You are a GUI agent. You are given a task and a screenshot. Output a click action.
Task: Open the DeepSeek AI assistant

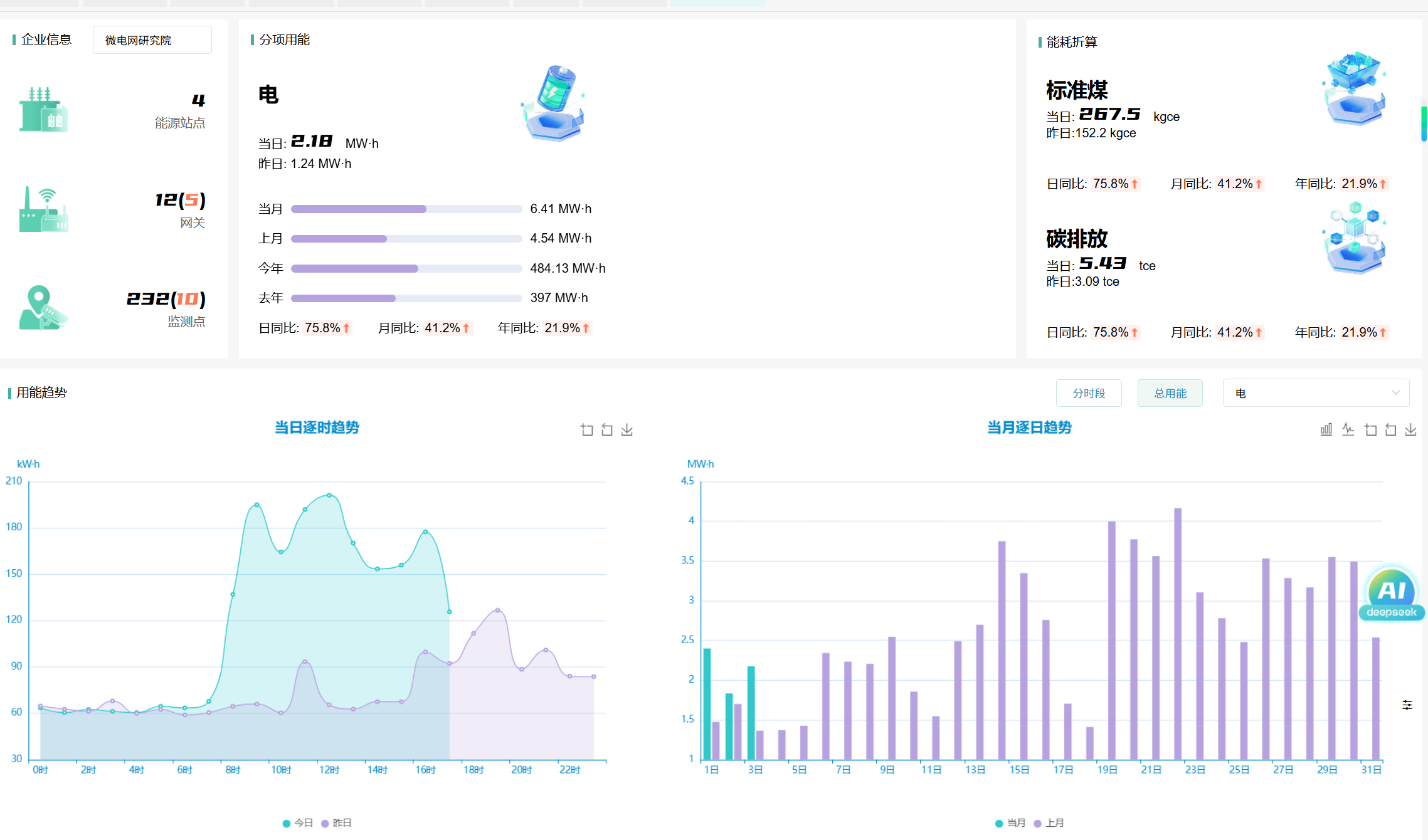(1392, 594)
